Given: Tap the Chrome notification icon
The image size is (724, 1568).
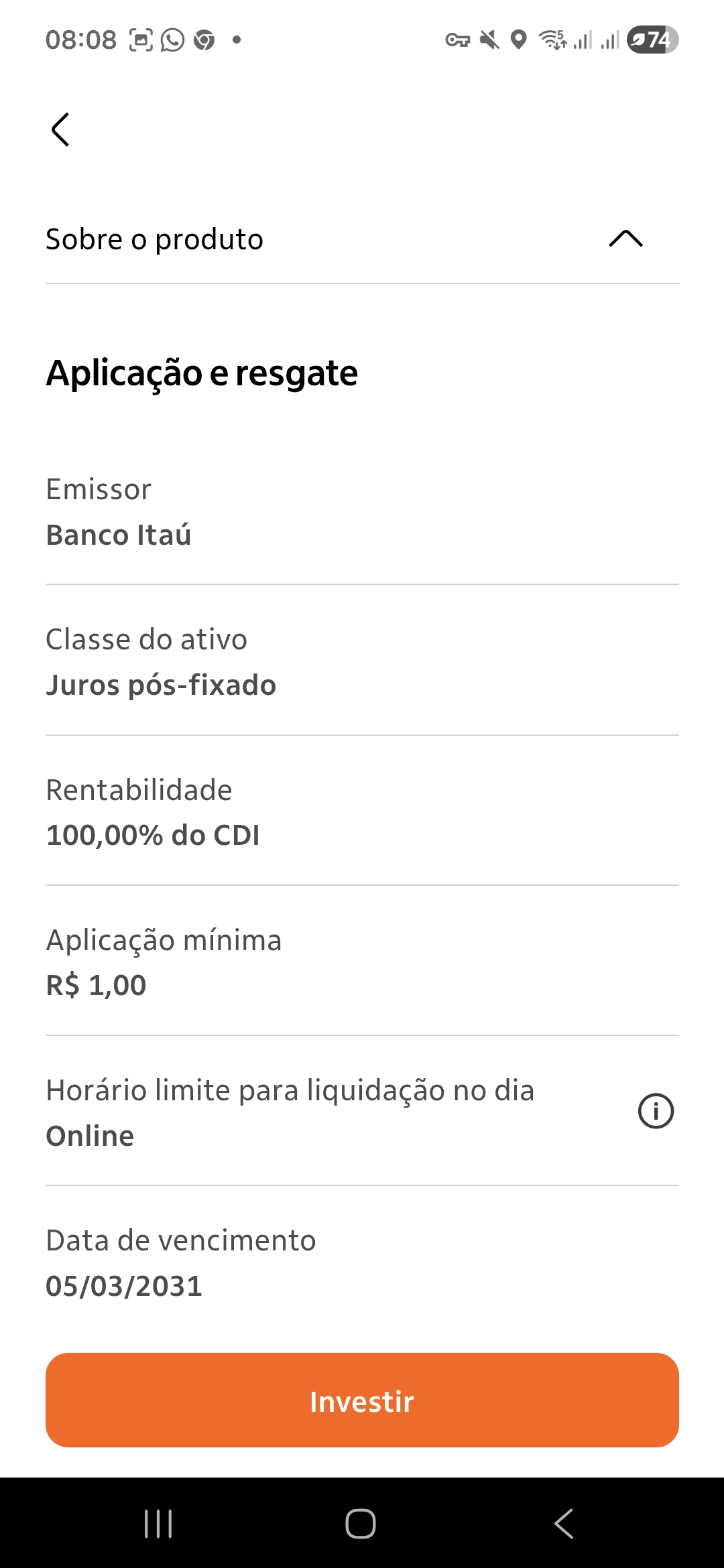Looking at the screenshot, I should coord(204,40).
